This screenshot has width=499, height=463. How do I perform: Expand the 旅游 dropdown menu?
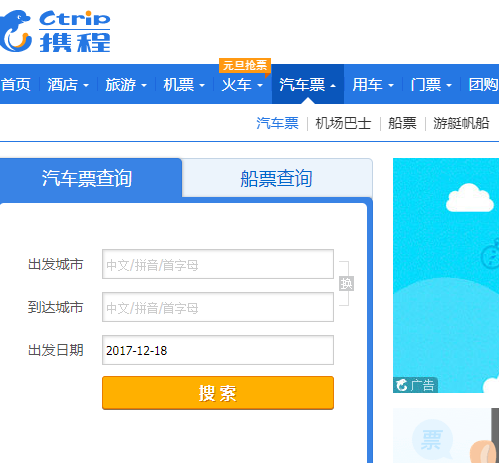tap(126, 84)
